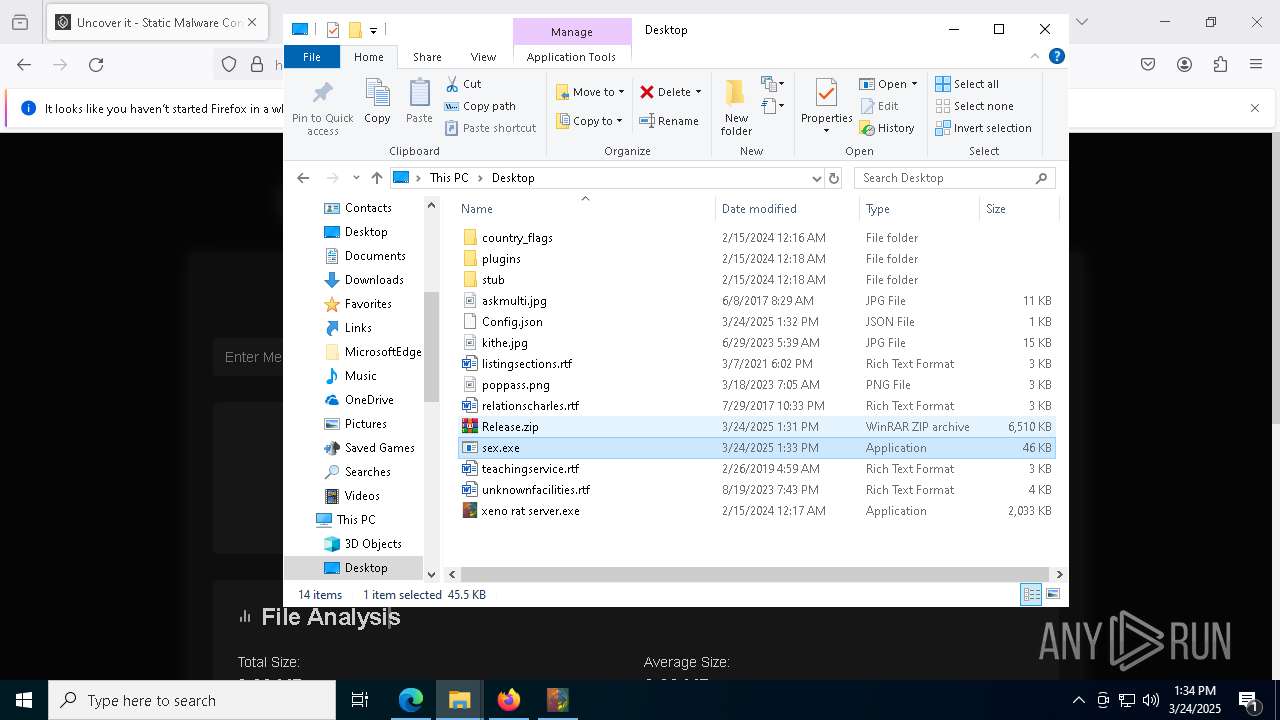Select Contacts in navigation pane

point(368,208)
